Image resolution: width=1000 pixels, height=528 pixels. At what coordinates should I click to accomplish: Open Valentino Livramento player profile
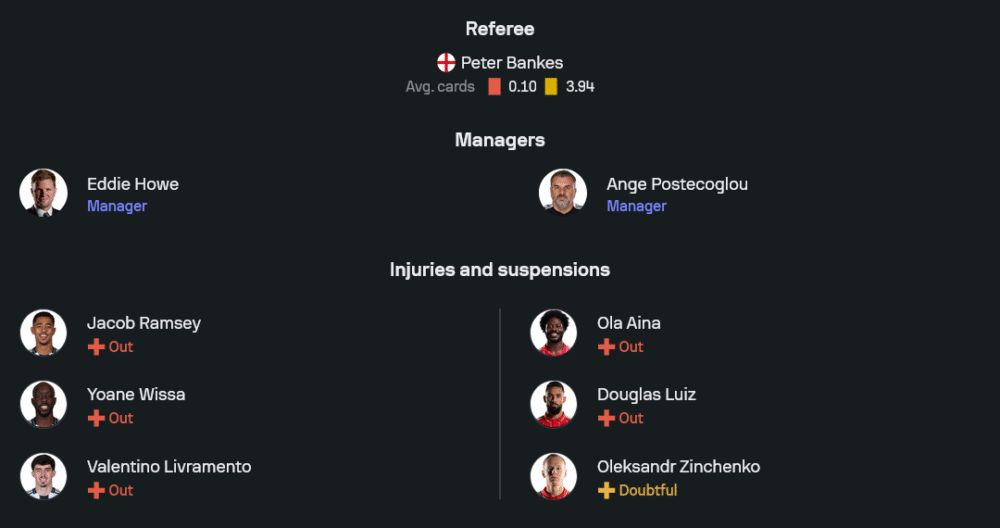coord(169,466)
